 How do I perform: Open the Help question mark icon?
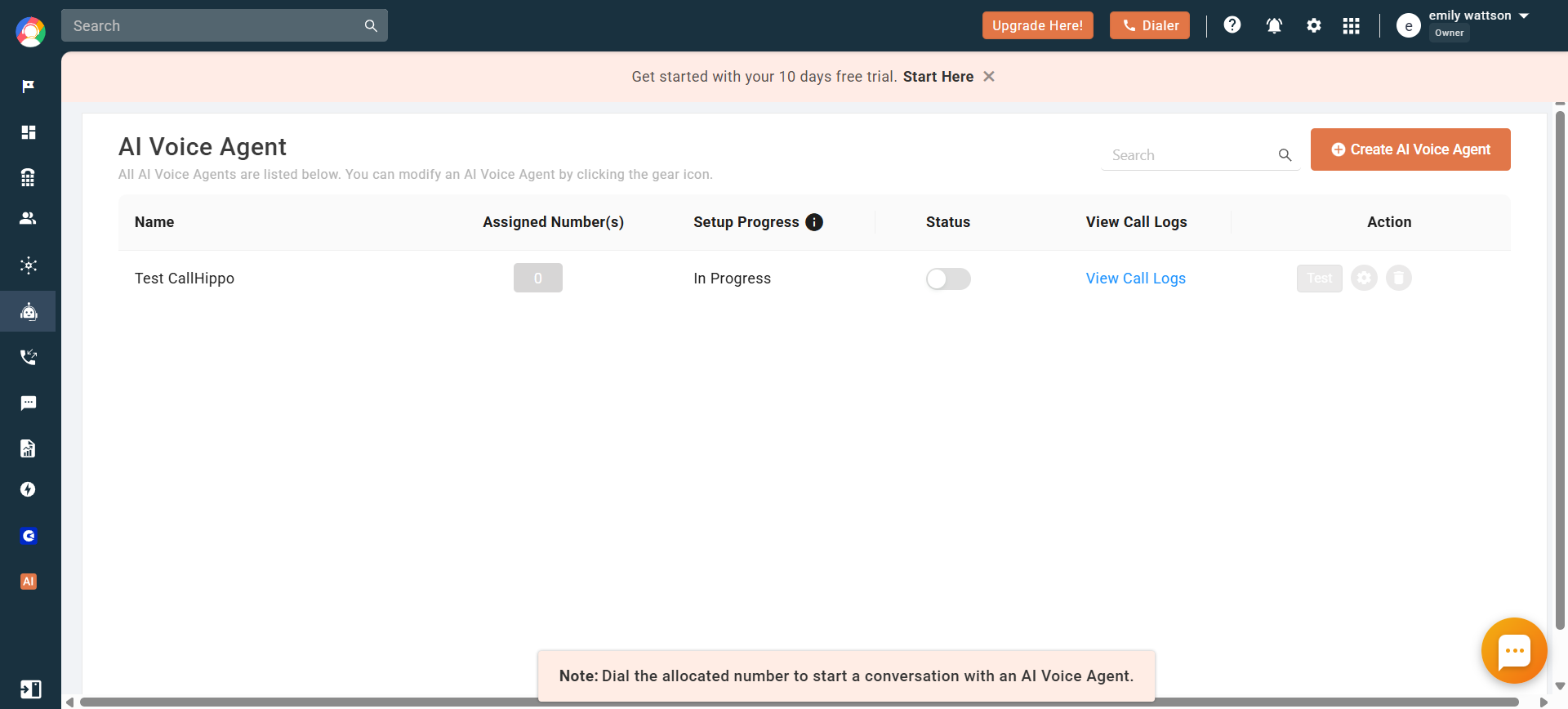(1232, 25)
